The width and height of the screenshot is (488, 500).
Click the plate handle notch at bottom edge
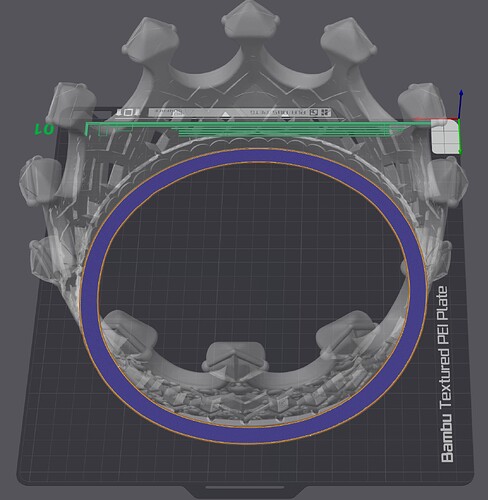click(x=244, y=488)
